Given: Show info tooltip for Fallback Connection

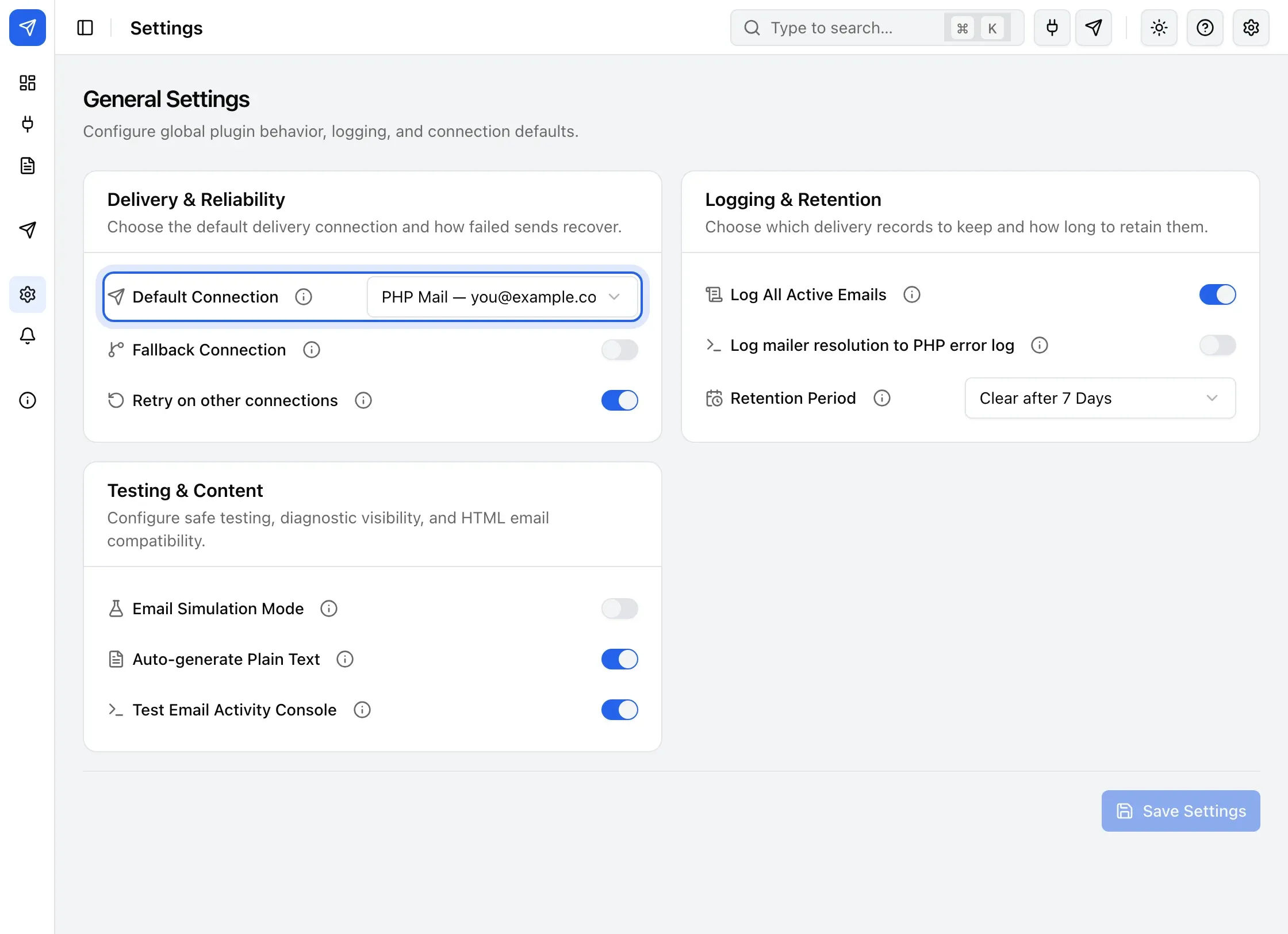Looking at the screenshot, I should pos(312,350).
